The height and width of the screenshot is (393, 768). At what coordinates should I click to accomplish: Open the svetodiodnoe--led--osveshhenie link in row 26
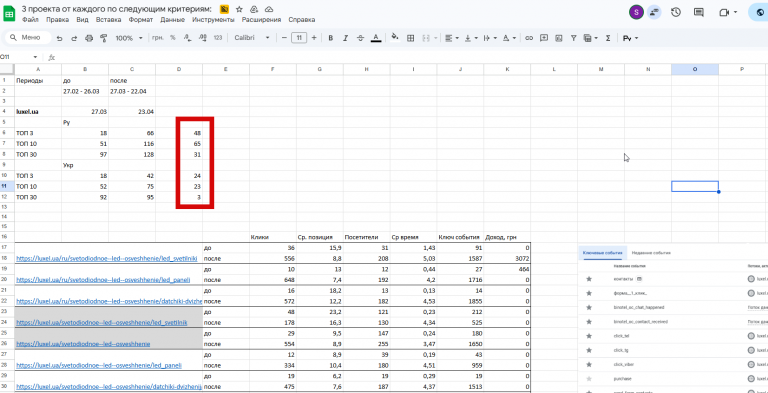83,344
